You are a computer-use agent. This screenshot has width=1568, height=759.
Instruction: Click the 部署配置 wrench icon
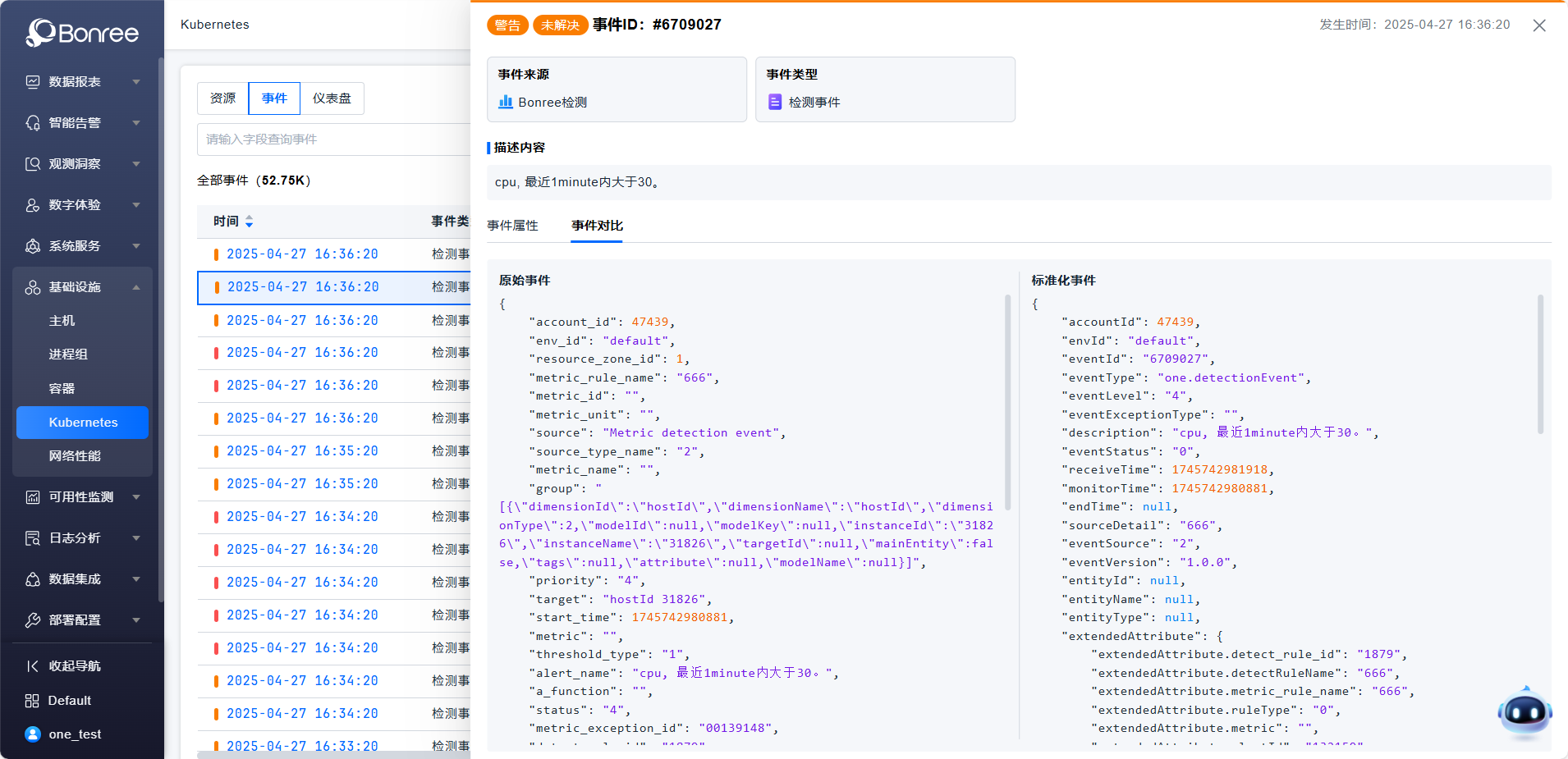point(33,620)
